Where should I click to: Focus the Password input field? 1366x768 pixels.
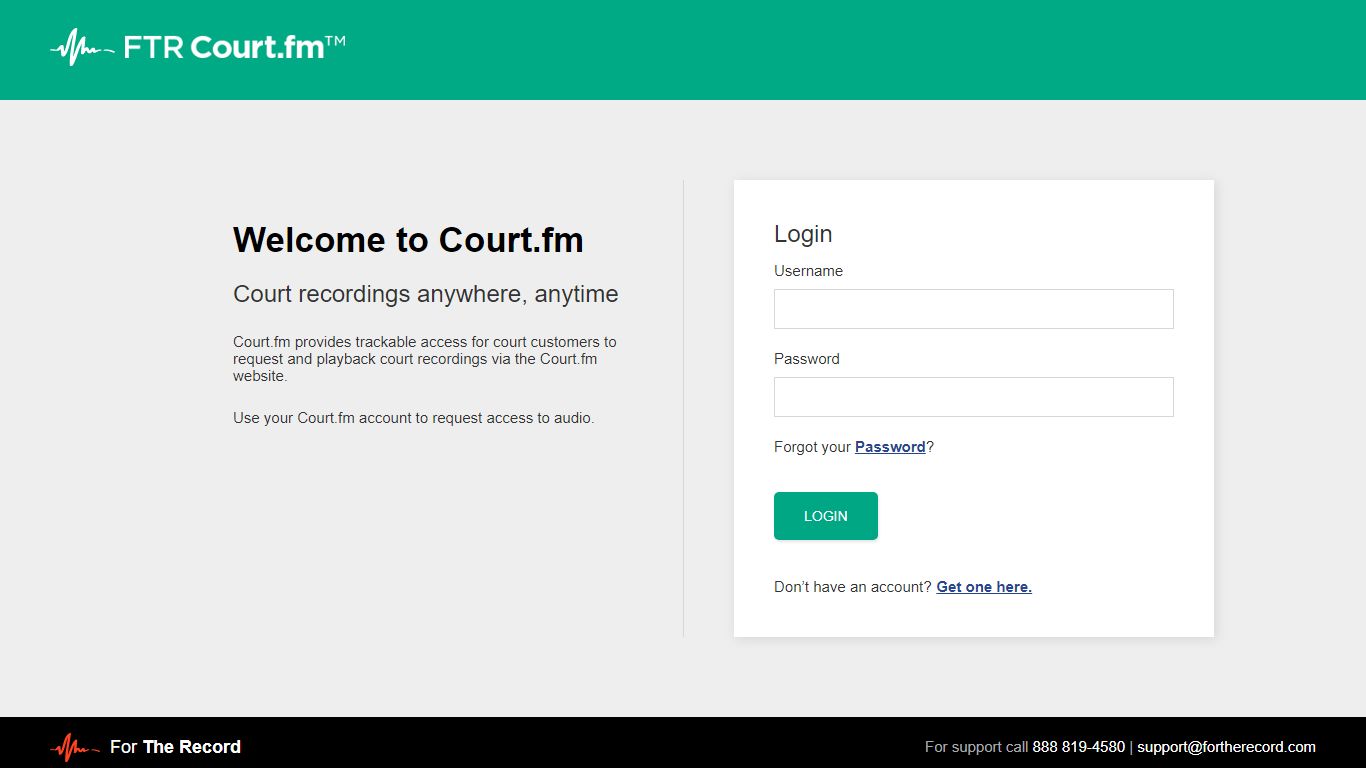(x=973, y=397)
